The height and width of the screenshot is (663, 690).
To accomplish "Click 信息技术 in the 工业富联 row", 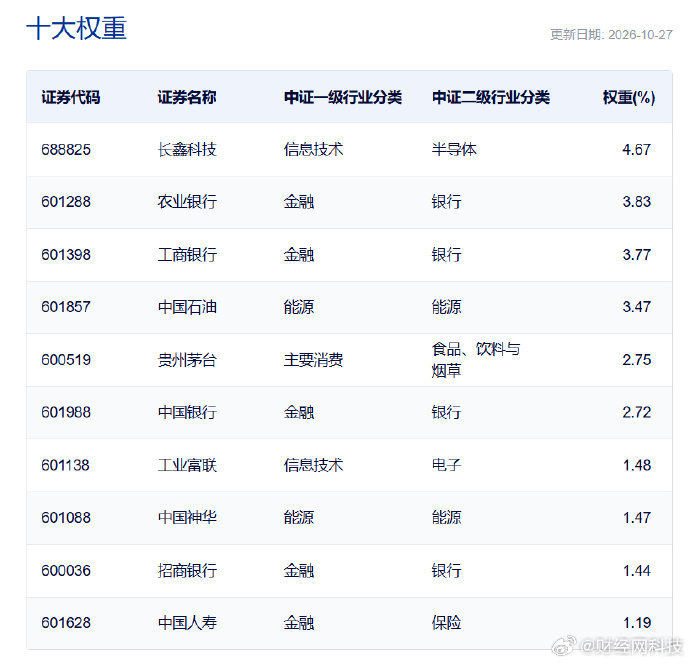I will click(x=313, y=465).
